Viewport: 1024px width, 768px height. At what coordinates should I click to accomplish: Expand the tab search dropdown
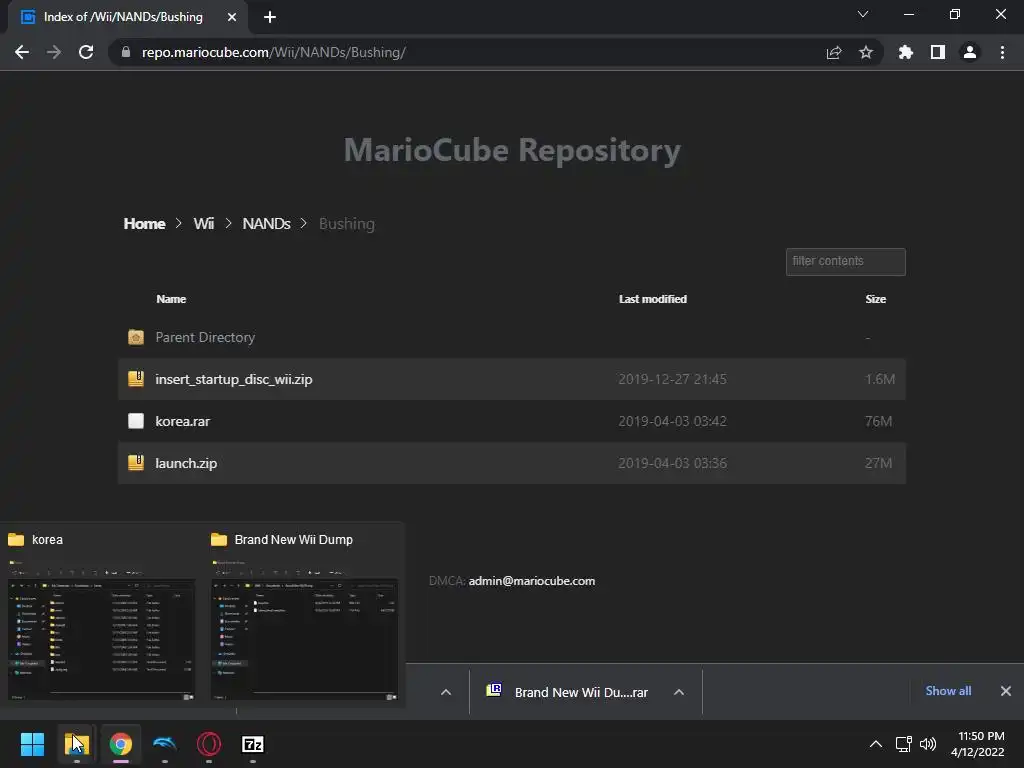(x=863, y=14)
